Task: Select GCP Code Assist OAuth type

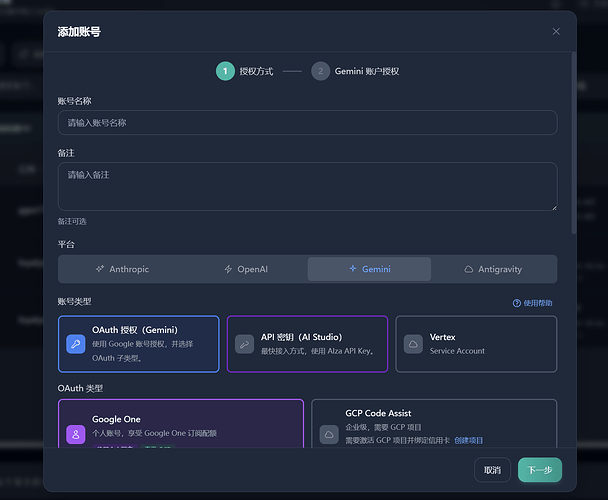Action: (434, 424)
